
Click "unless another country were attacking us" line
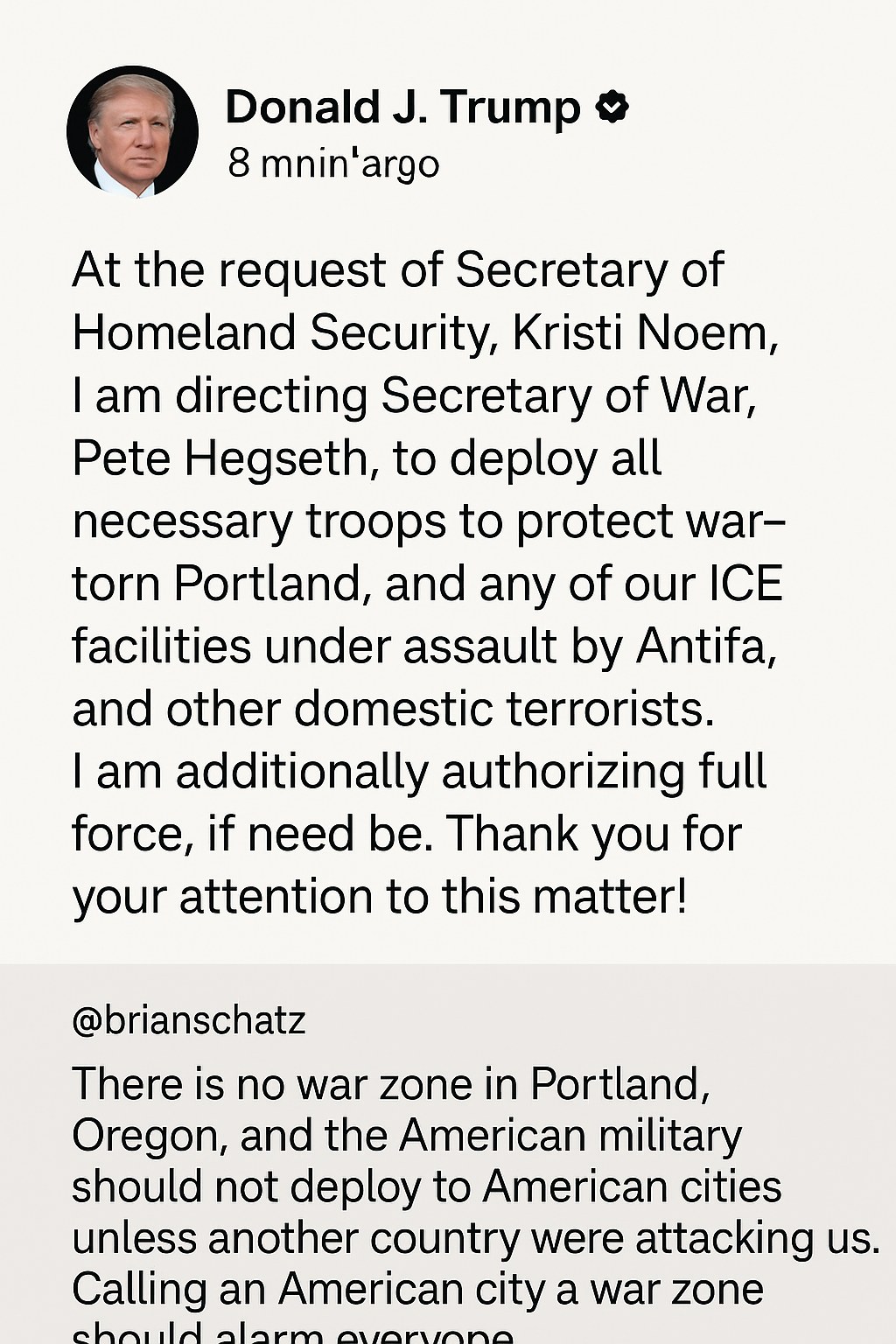[x=475, y=1238]
